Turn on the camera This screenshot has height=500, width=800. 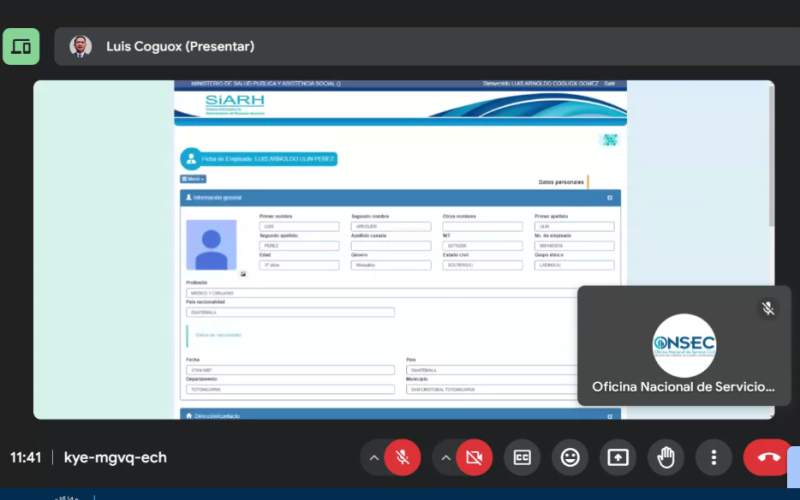pos(474,457)
